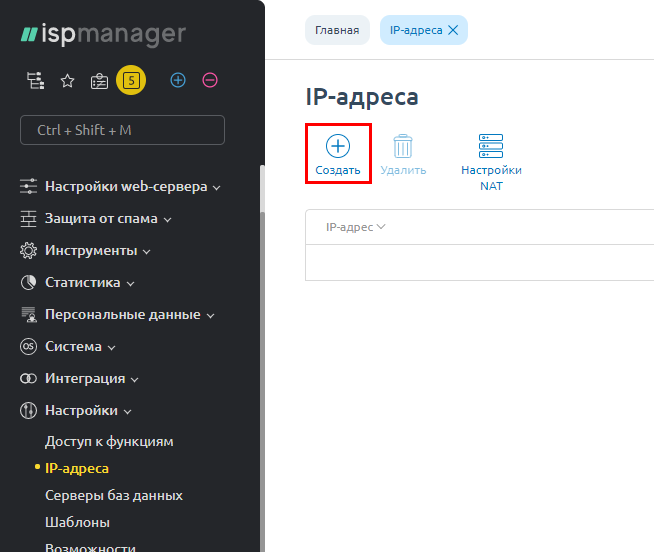Click the Настройки section icon
This screenshot has height=552, width=654.
(28, 411)
